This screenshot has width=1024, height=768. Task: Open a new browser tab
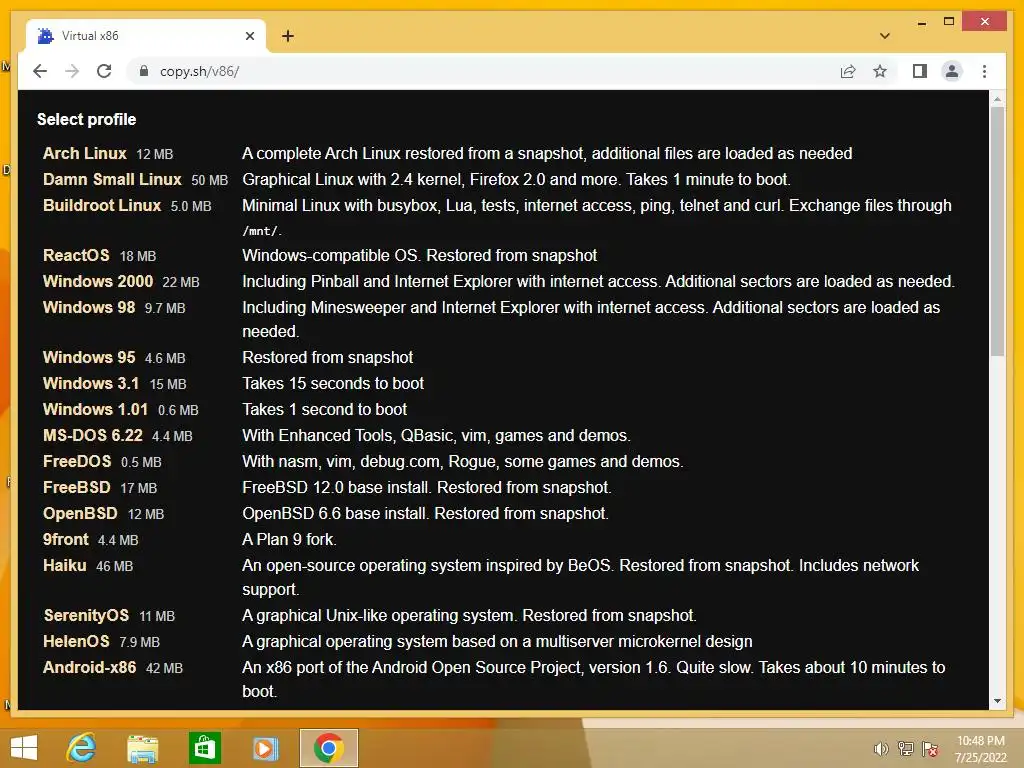pos(288,36)
